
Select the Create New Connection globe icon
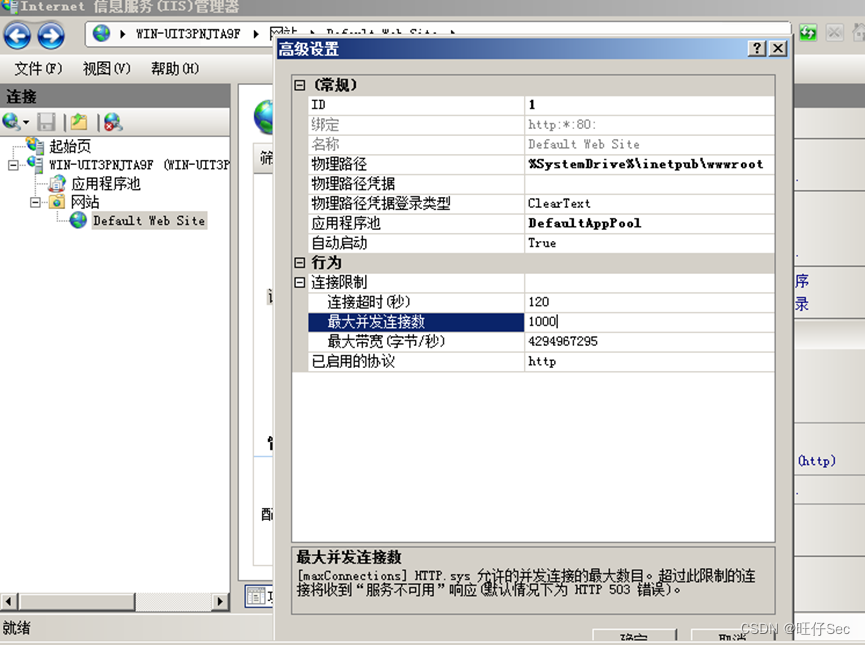point(9,121)
